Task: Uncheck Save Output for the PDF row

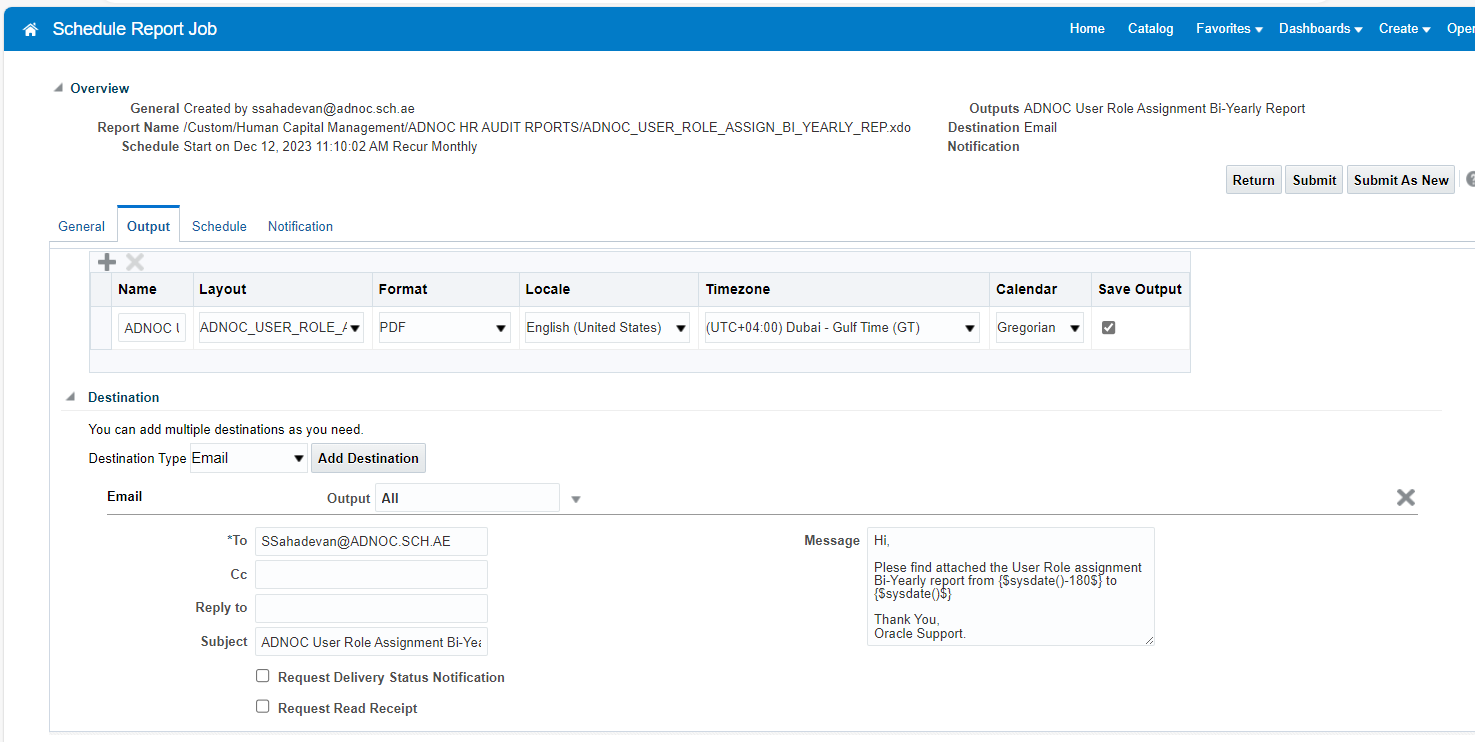Action: (1108, 327)
